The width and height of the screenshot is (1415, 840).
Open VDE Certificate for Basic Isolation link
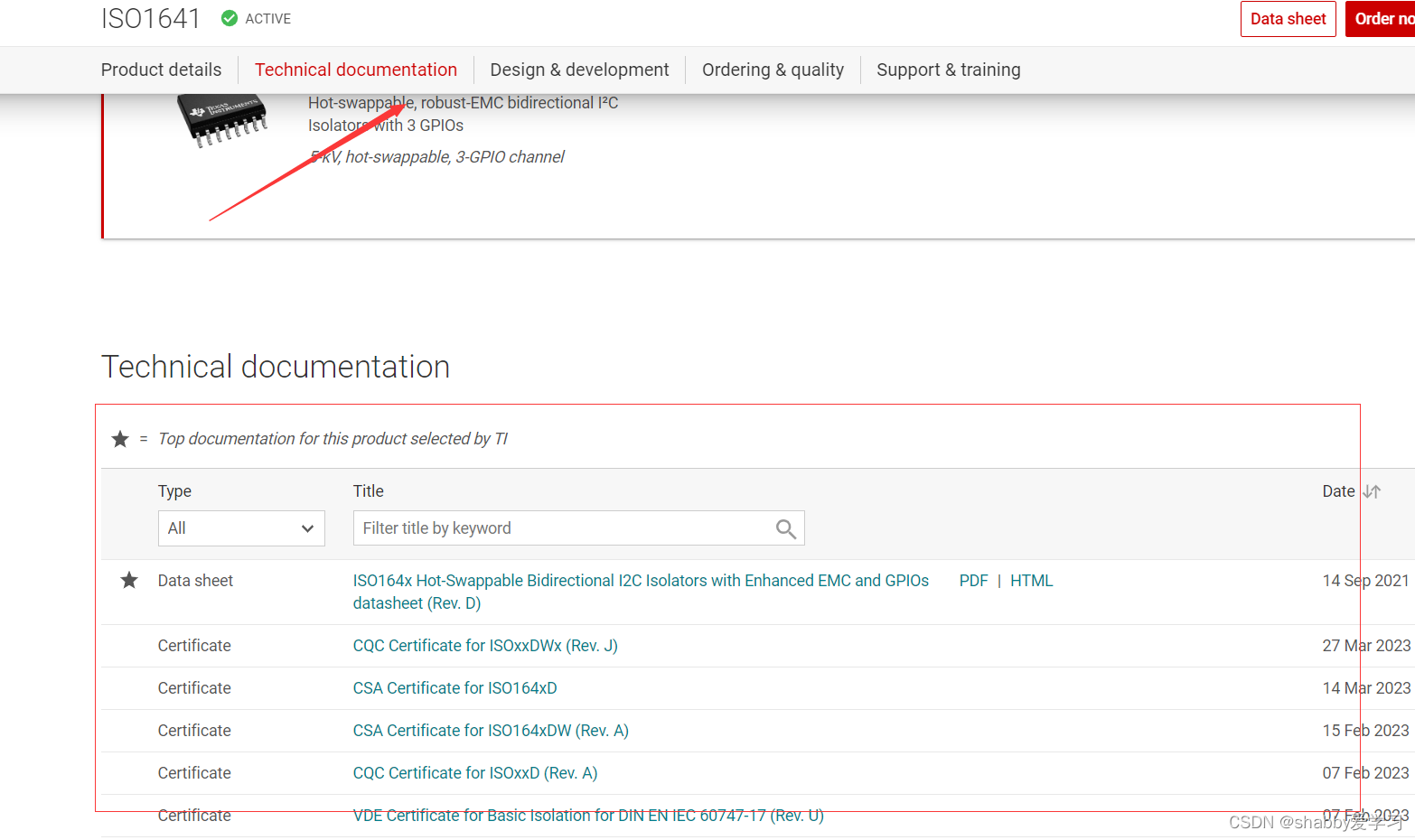(588, 816)
